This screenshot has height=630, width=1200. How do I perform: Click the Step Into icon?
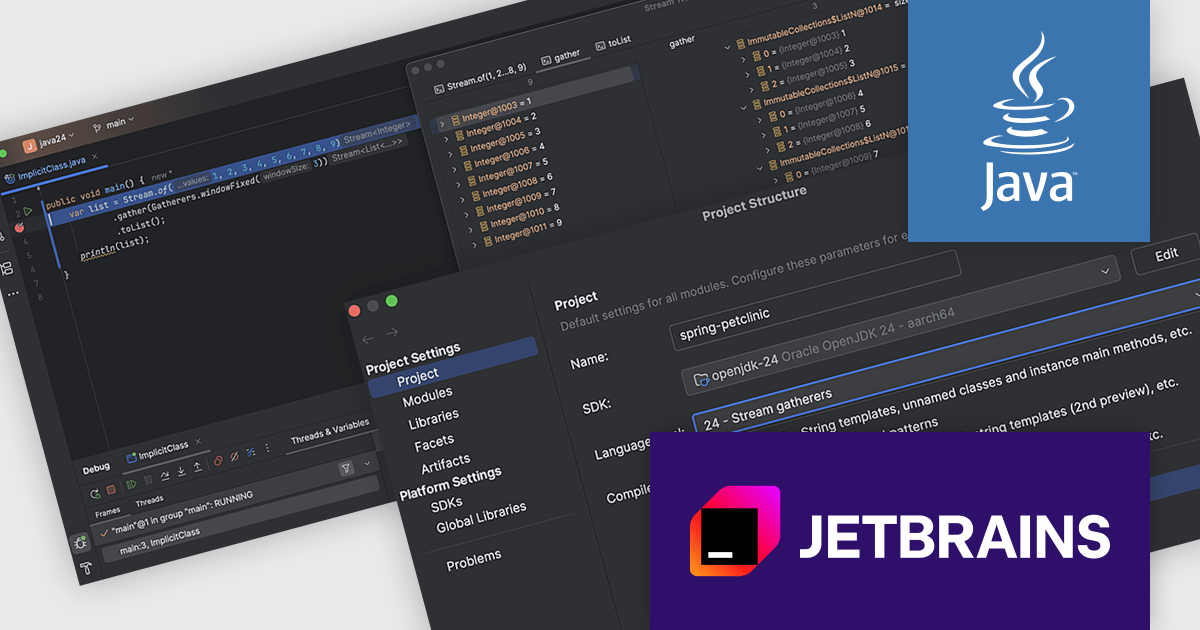coord(182,471)
